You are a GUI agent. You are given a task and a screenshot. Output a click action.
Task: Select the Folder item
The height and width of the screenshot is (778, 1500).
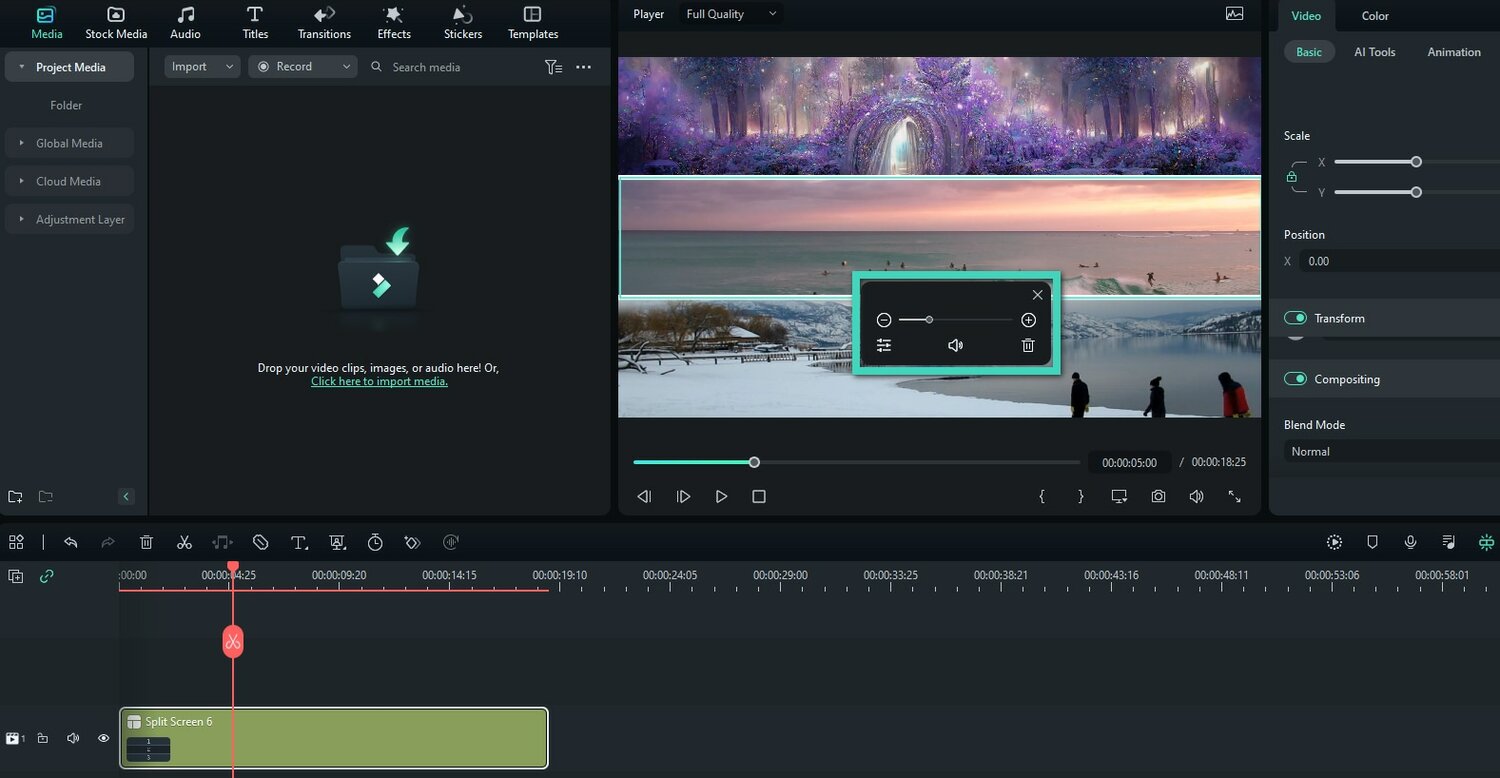tap(66, 105)
